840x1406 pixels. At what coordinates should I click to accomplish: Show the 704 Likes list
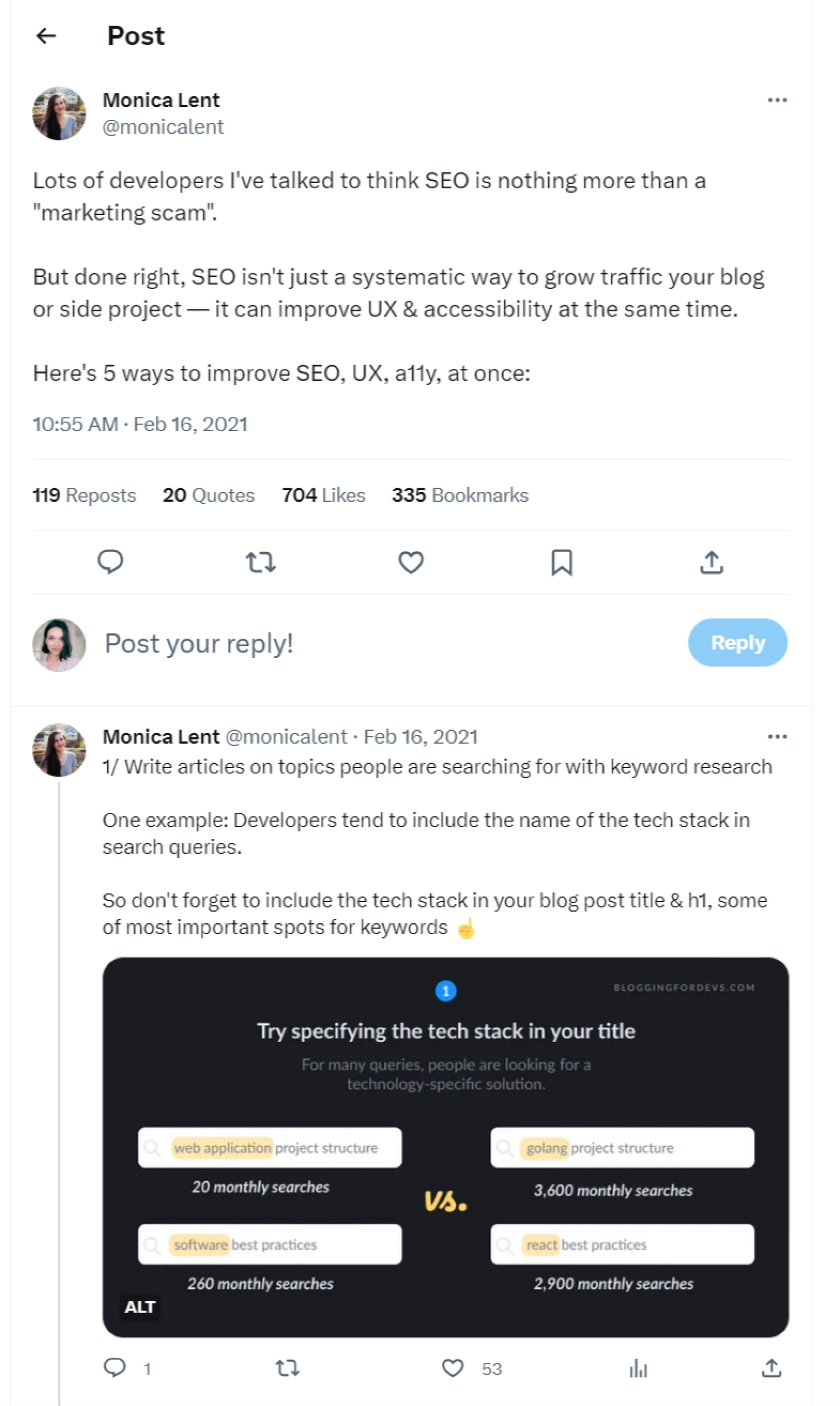pos(323,495)
